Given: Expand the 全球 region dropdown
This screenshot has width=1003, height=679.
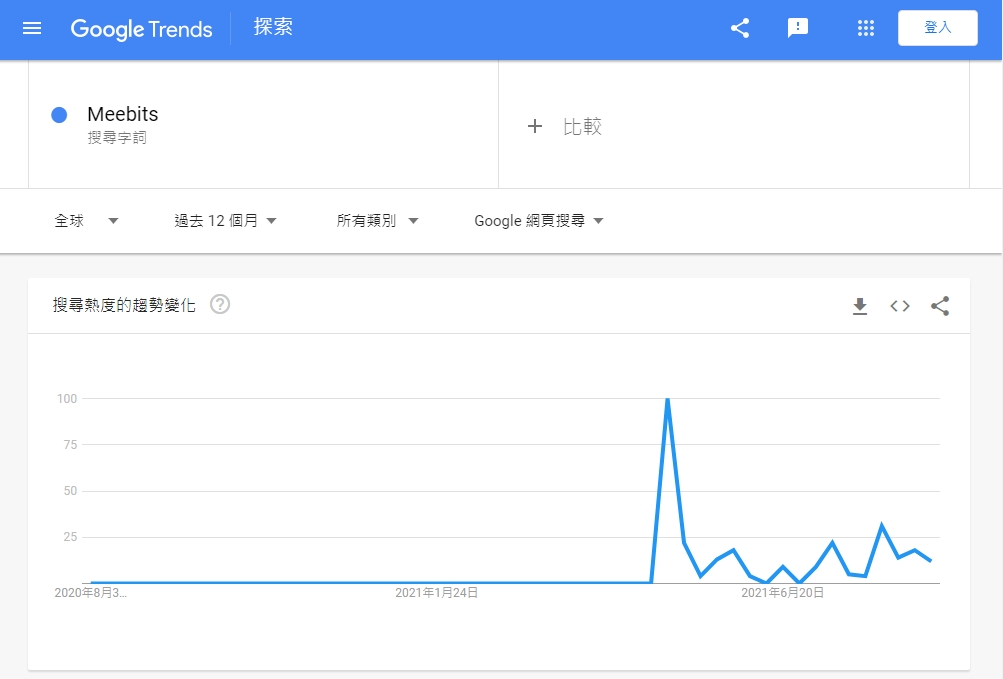Looking at the screenshot, I should (x=86, y=221).
